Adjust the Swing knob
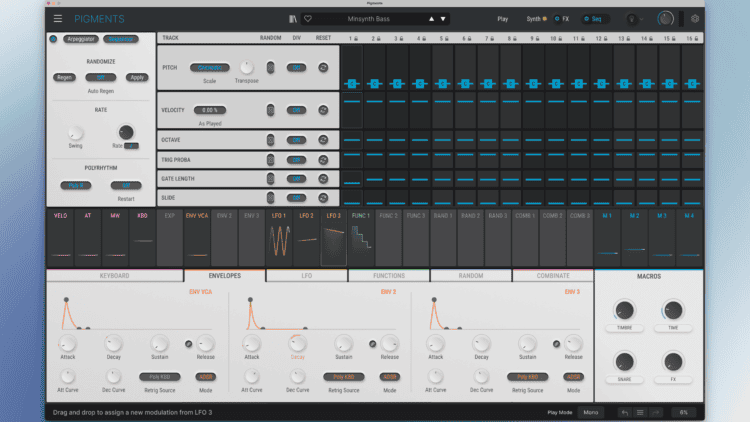The height and width of the screenshot is (422, 750). coord(75,133)
